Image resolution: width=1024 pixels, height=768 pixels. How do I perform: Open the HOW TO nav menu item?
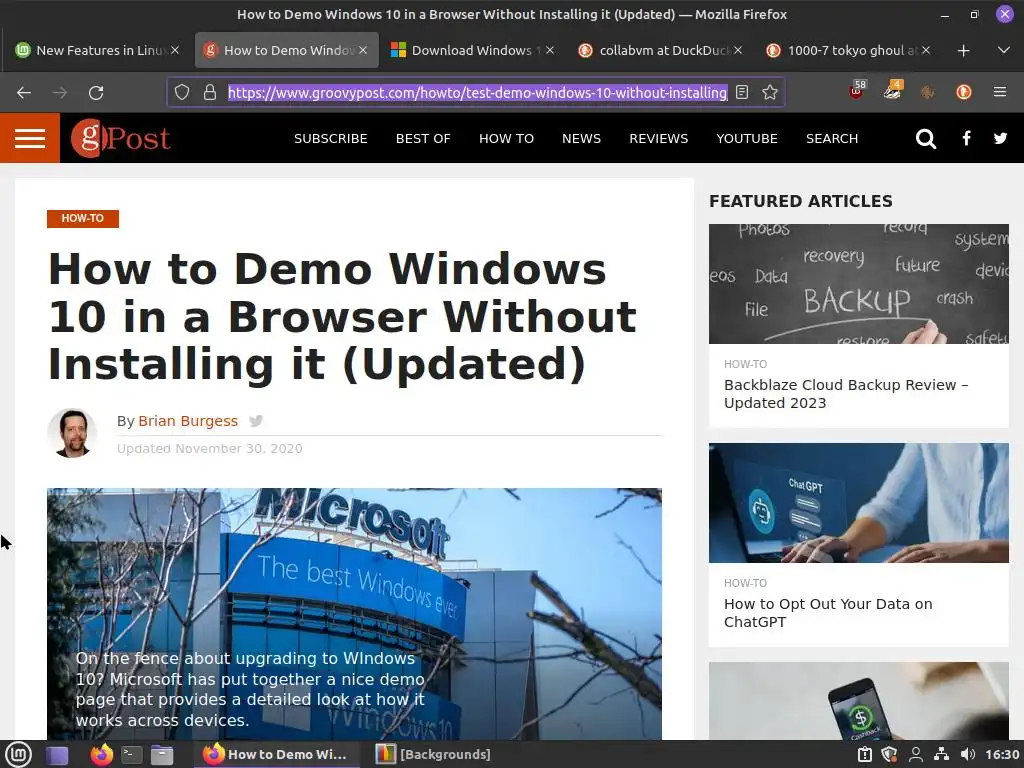point(506,138)
